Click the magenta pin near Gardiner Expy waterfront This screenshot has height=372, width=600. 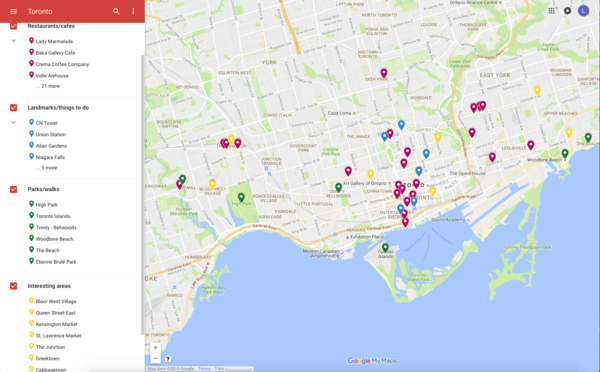coord(405,222)
